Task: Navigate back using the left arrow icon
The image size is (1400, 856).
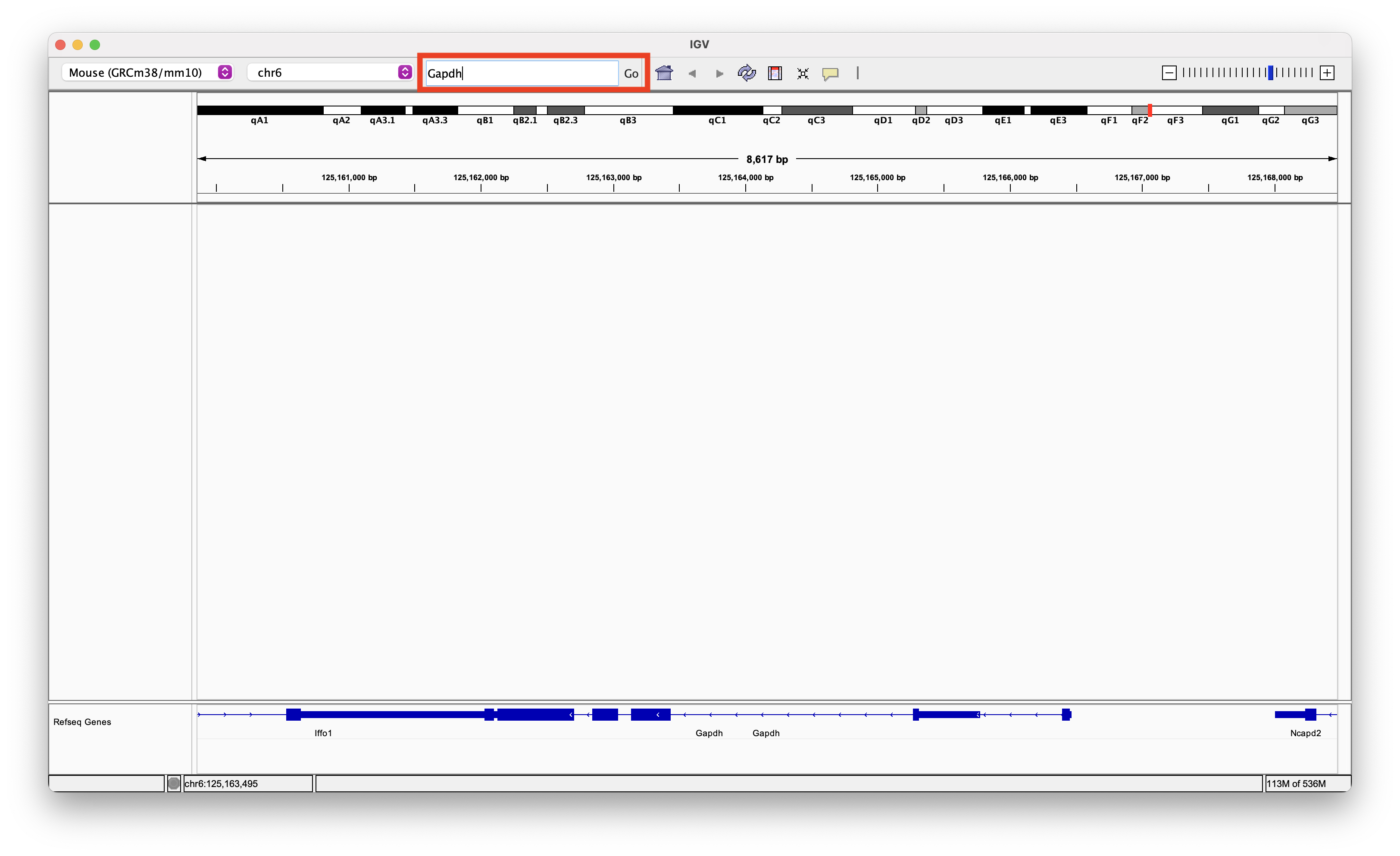Action: 692,73
